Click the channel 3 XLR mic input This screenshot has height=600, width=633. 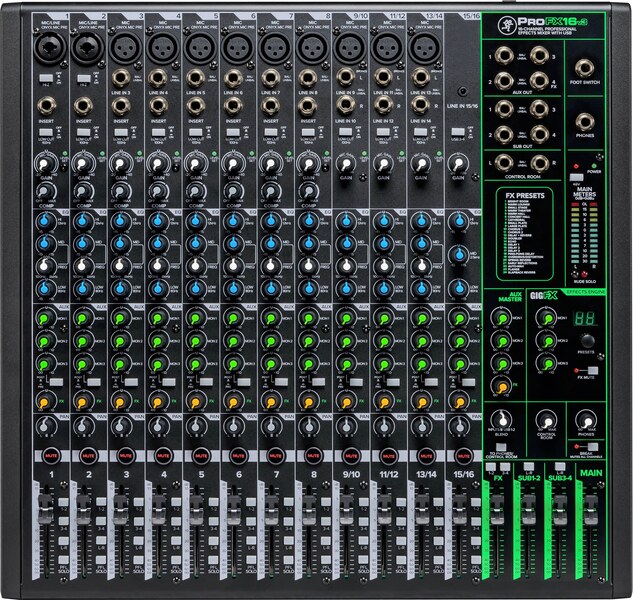[x=125, y=47]
